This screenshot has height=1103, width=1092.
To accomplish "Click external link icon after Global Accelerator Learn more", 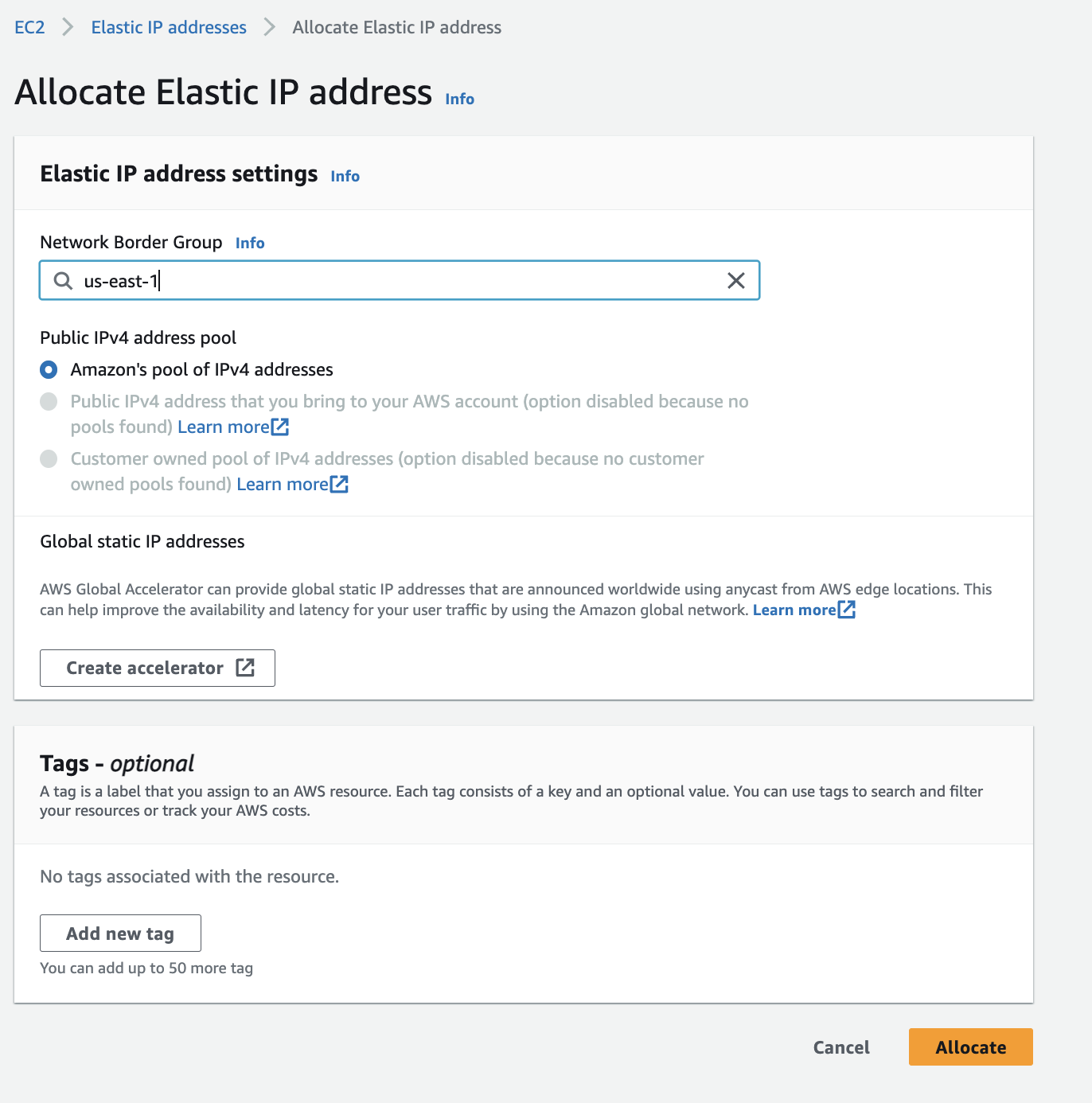I will pyautogui.click(x=847, y=610).
